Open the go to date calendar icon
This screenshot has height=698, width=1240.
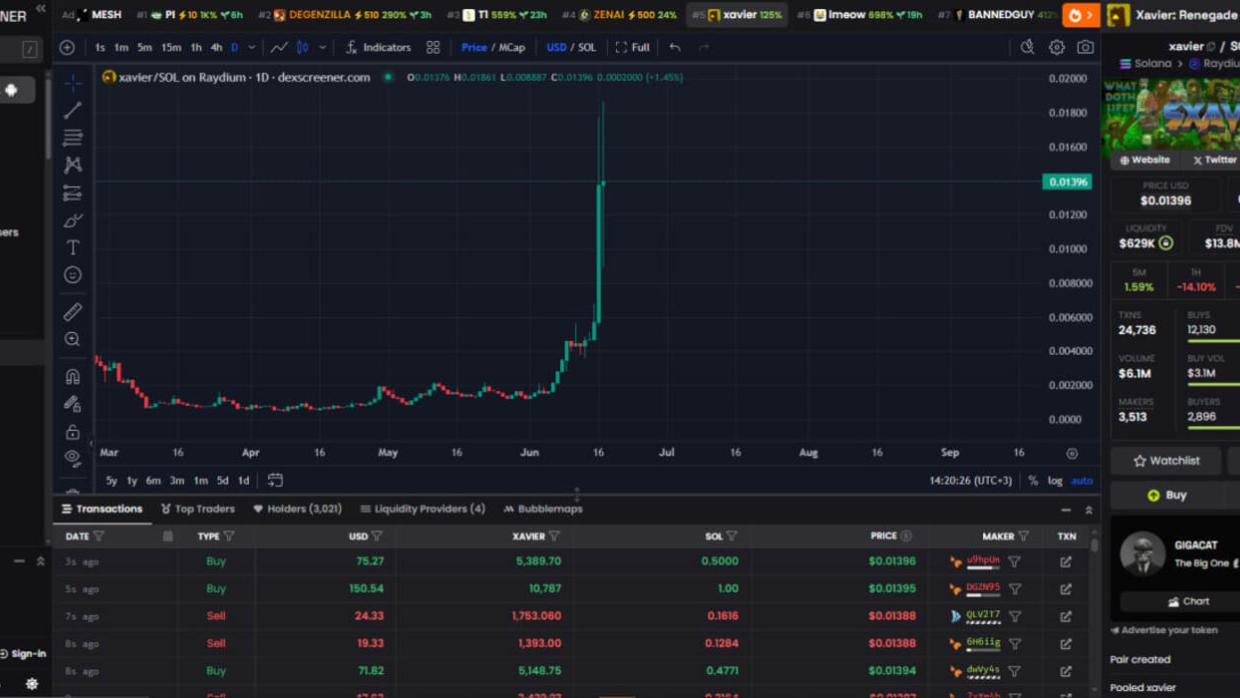click(275, 481)
